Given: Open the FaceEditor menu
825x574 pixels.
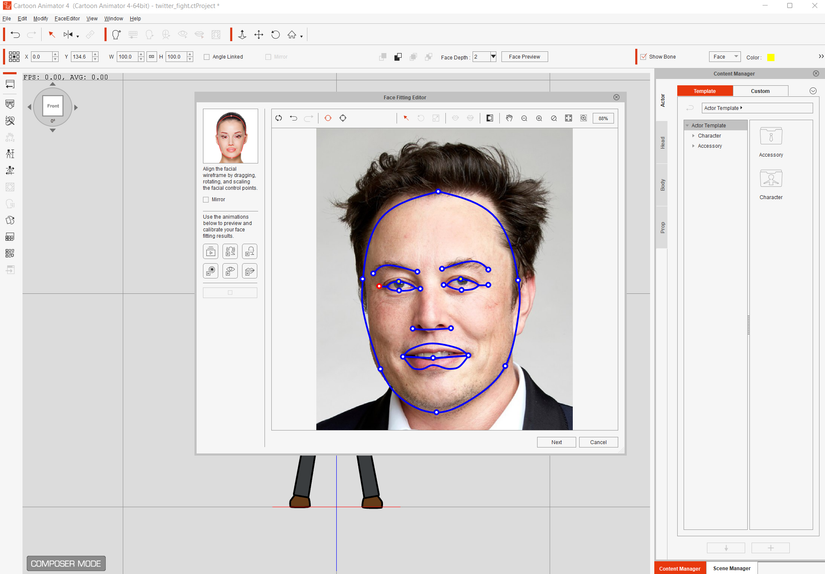Looking at the screenshot, I should tap(67, 18).
